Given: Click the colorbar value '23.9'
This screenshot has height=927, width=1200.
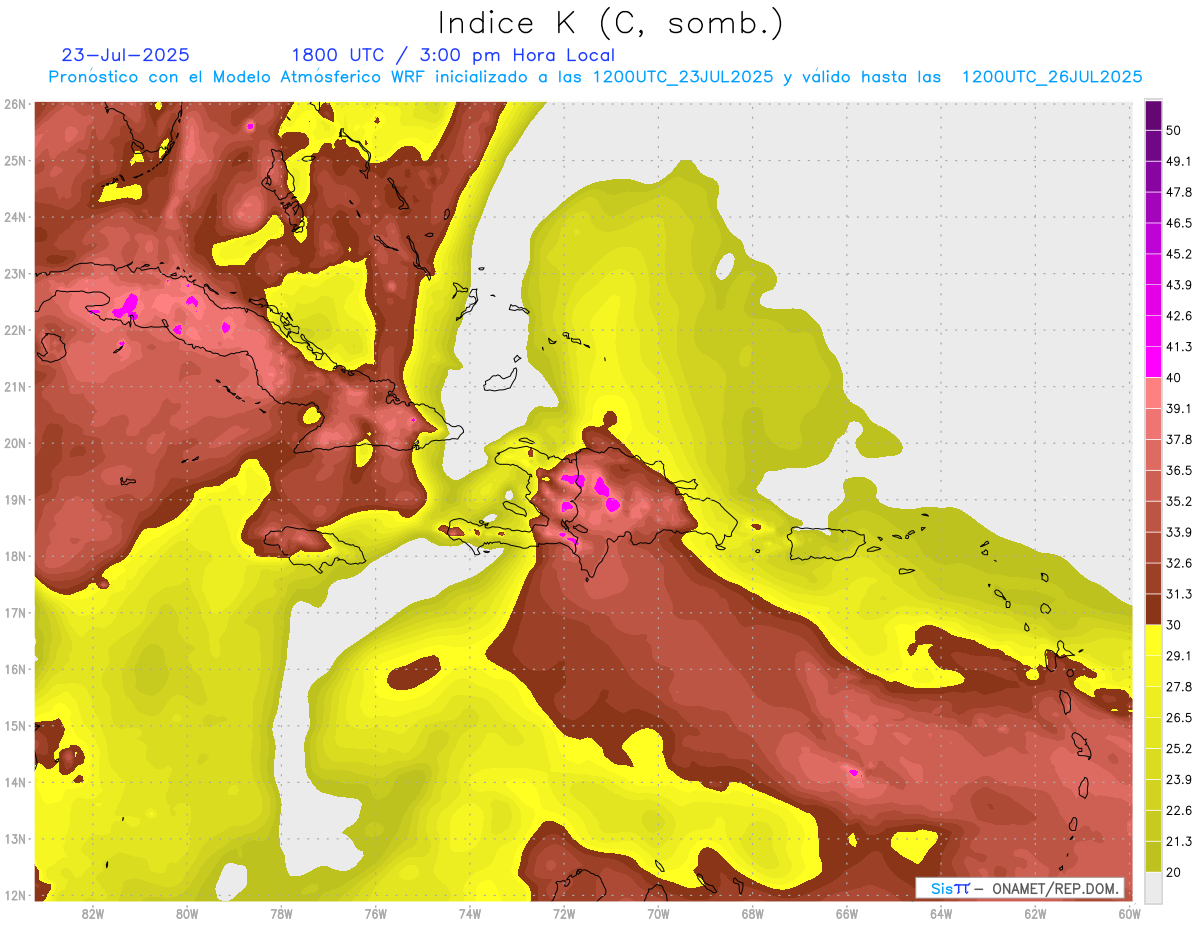Looking at the screenshot, I should tap(1179, 780).
